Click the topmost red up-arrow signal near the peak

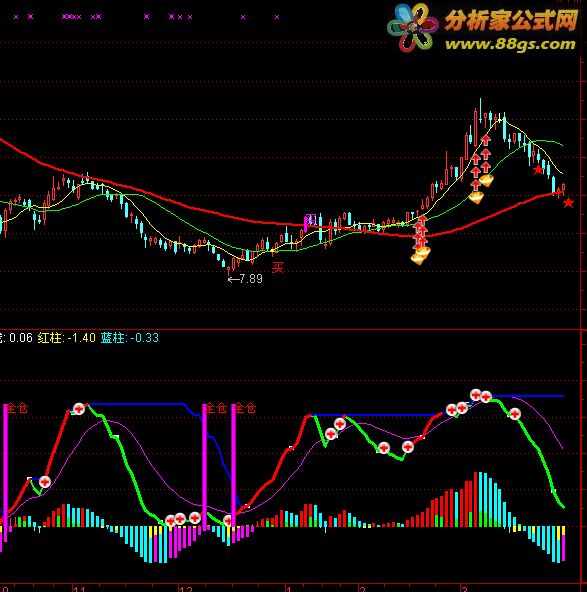tap(486, 140)
